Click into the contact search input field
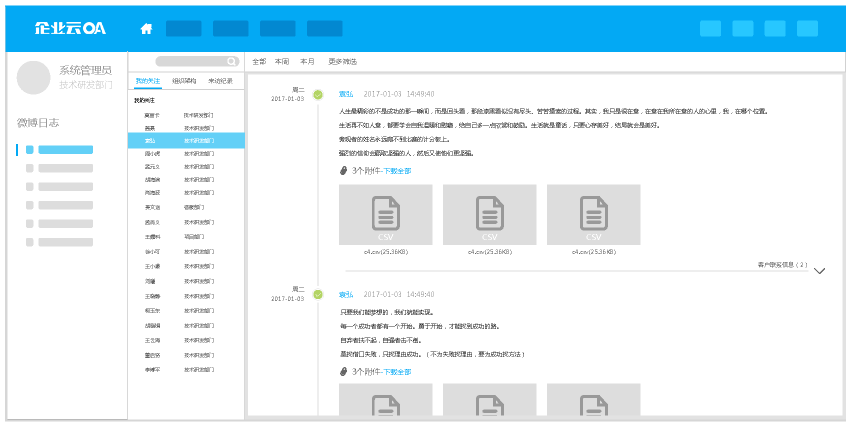 (x=190, y=61)
